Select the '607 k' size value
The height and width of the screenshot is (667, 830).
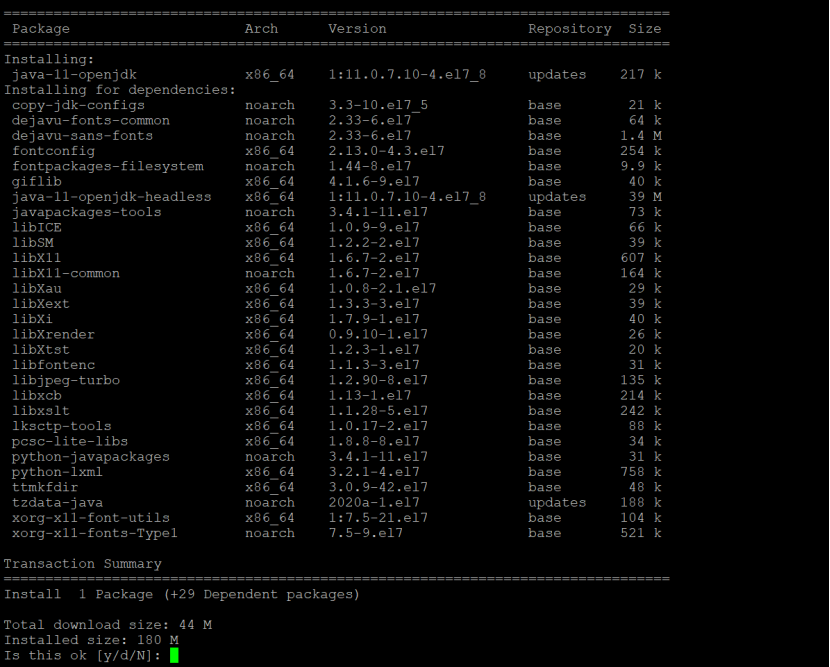[x=641, y=258]
